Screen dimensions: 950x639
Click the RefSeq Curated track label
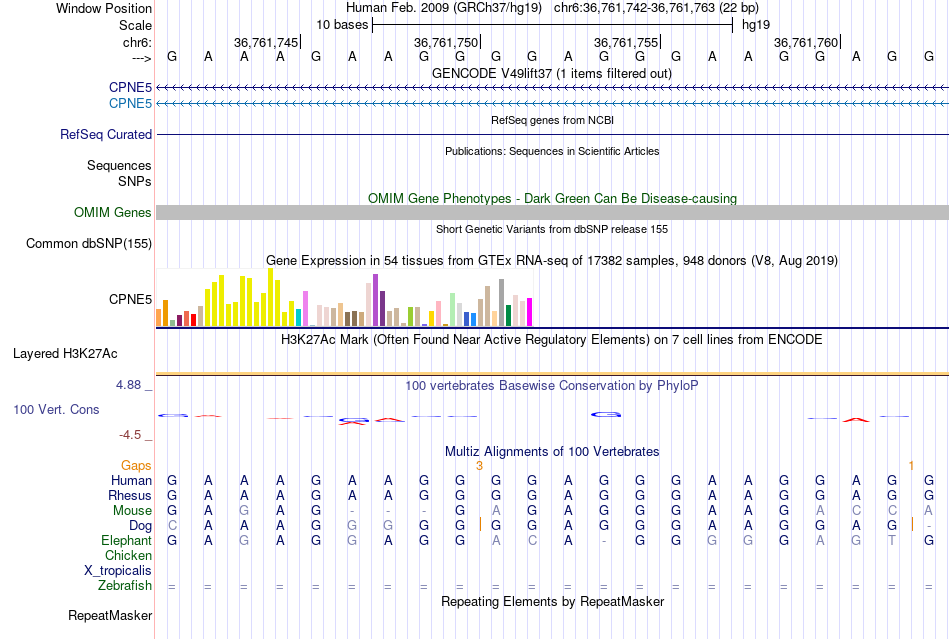pos(105,134)
